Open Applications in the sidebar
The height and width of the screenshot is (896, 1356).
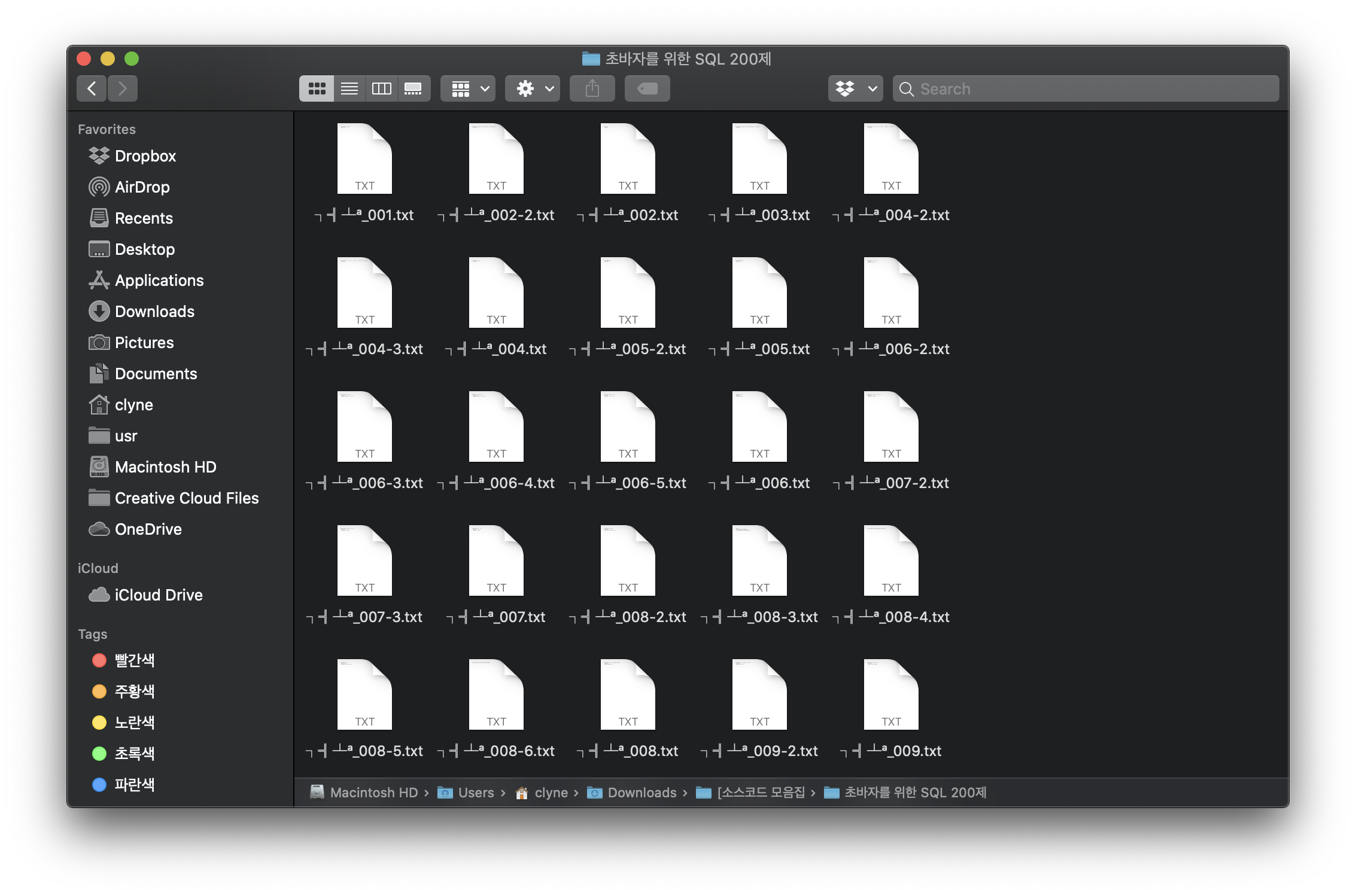(x=159, y=281)
